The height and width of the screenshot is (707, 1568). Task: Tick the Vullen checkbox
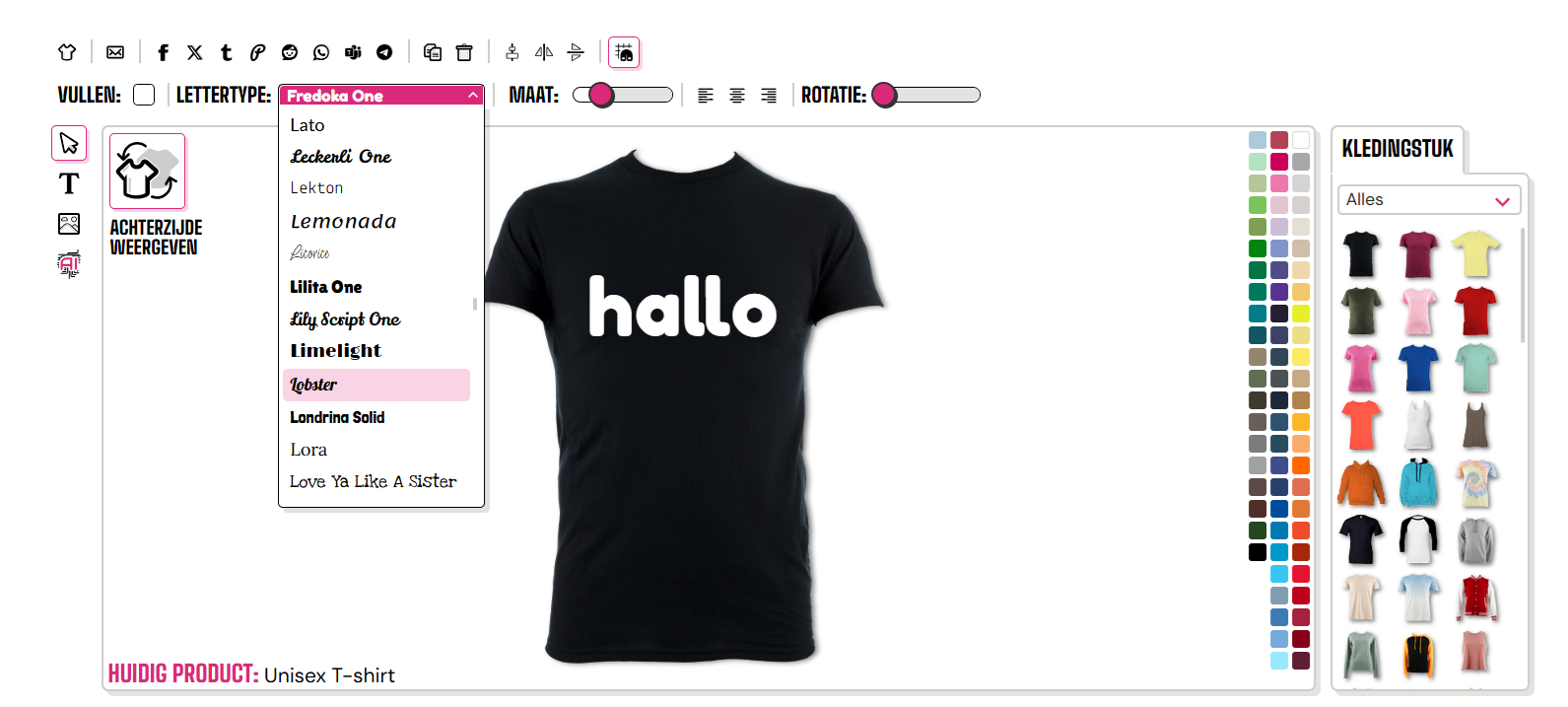[x=144, y=95]
